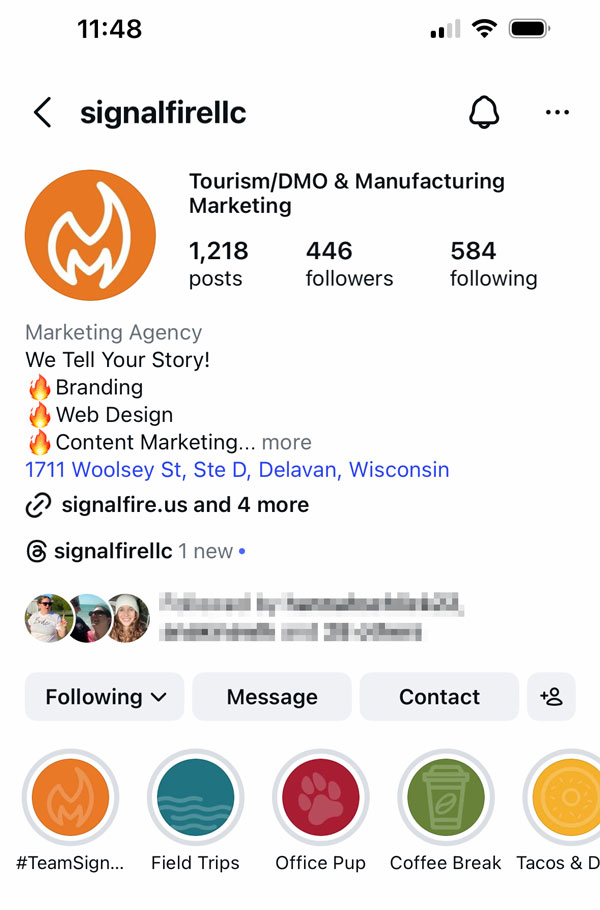Screen dimensions: 600x910
Task: Open the three-dot more options menu
Action: (x=557, y=113)
